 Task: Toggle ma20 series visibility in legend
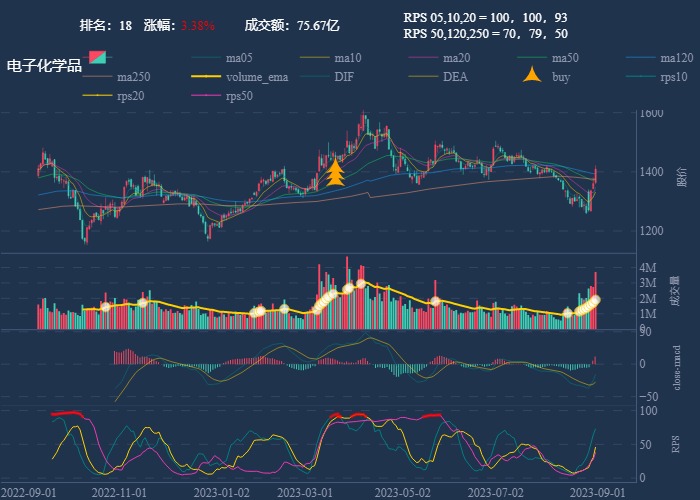click(424, 57)
